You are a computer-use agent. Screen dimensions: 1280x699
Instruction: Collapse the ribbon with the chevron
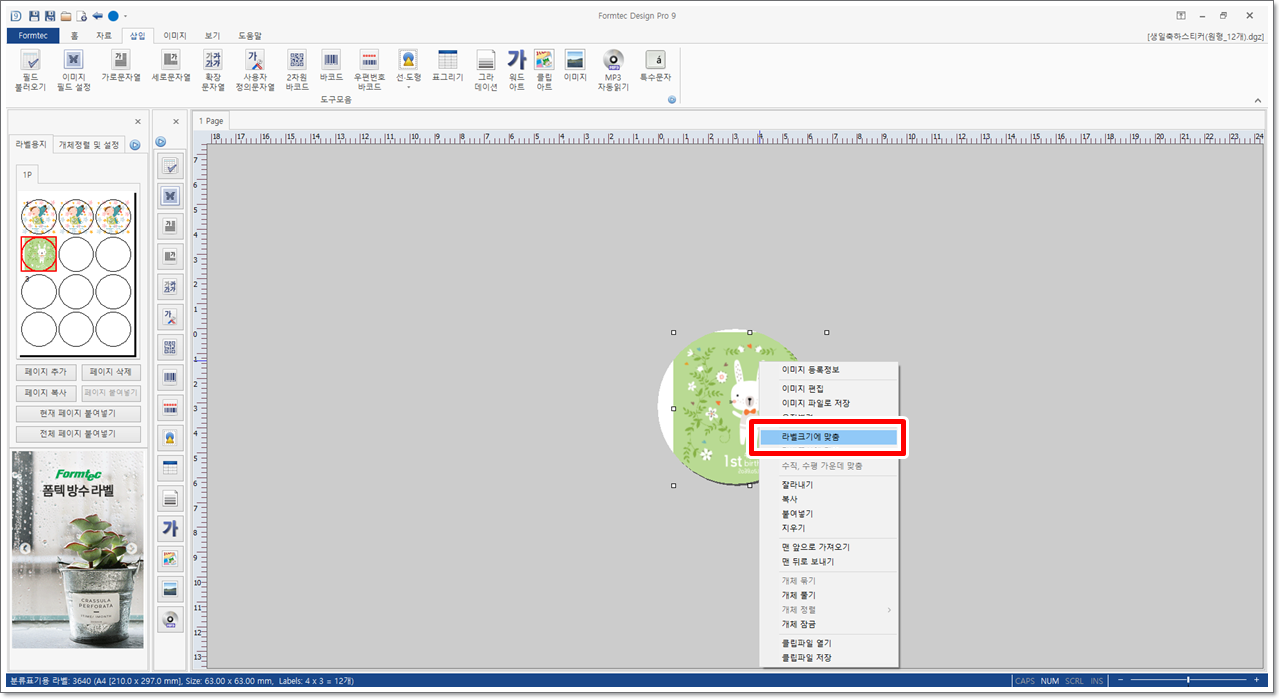(1257, 100)
